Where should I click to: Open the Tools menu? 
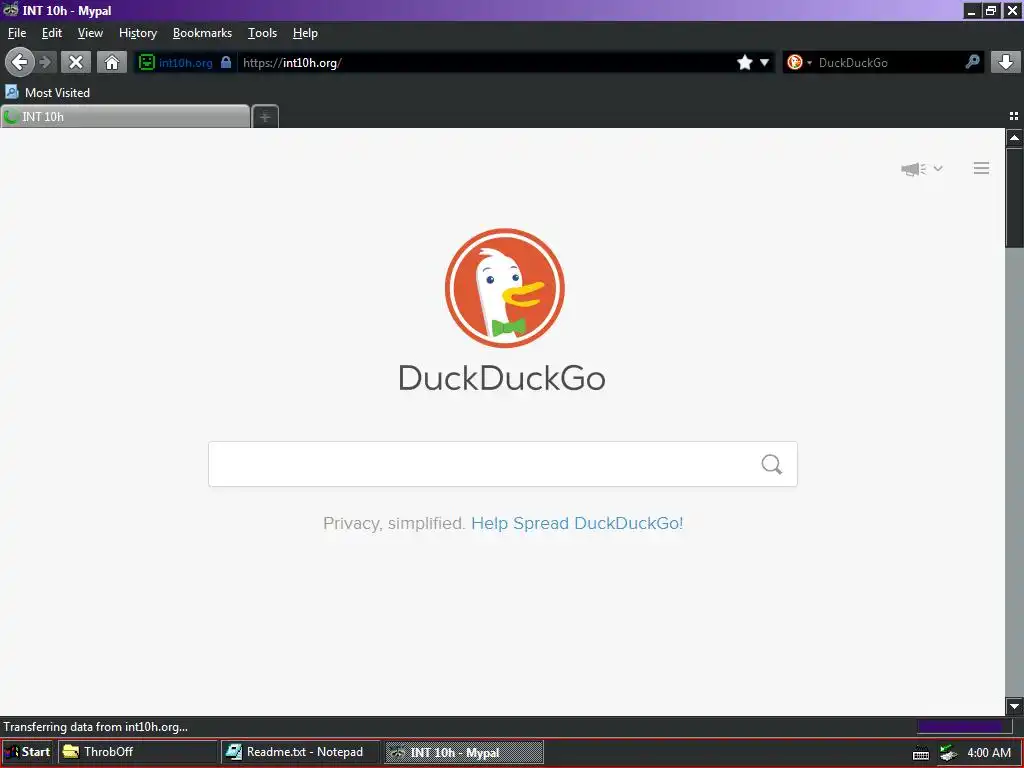pos(262,33)
